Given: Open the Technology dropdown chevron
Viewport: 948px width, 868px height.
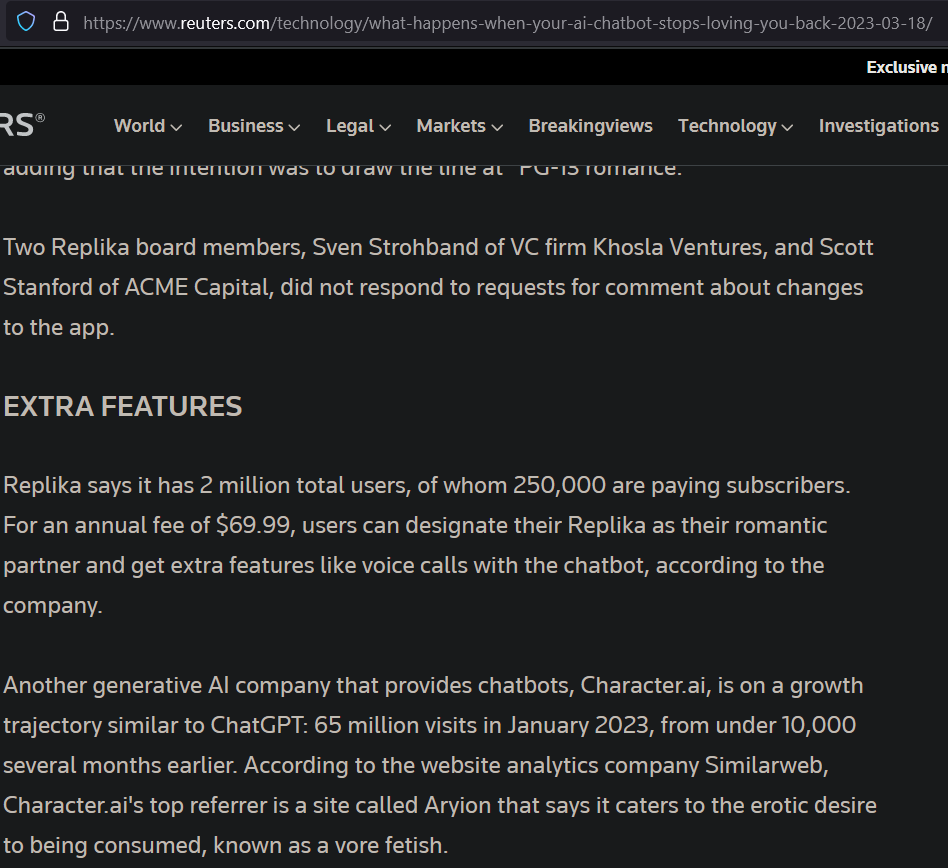Looking at the screenshot, I should pyautogui.click(x=788, y=127).
